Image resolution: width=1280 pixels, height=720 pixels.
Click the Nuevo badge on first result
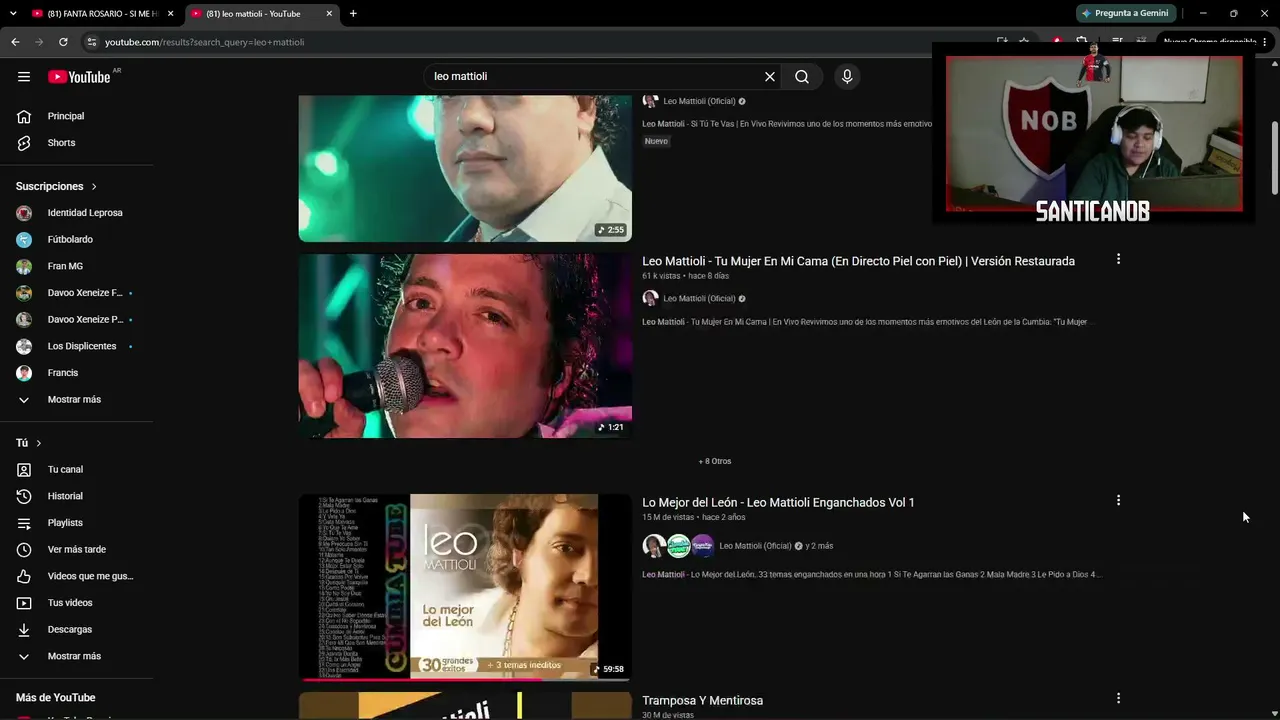click(x=656, y=141)
